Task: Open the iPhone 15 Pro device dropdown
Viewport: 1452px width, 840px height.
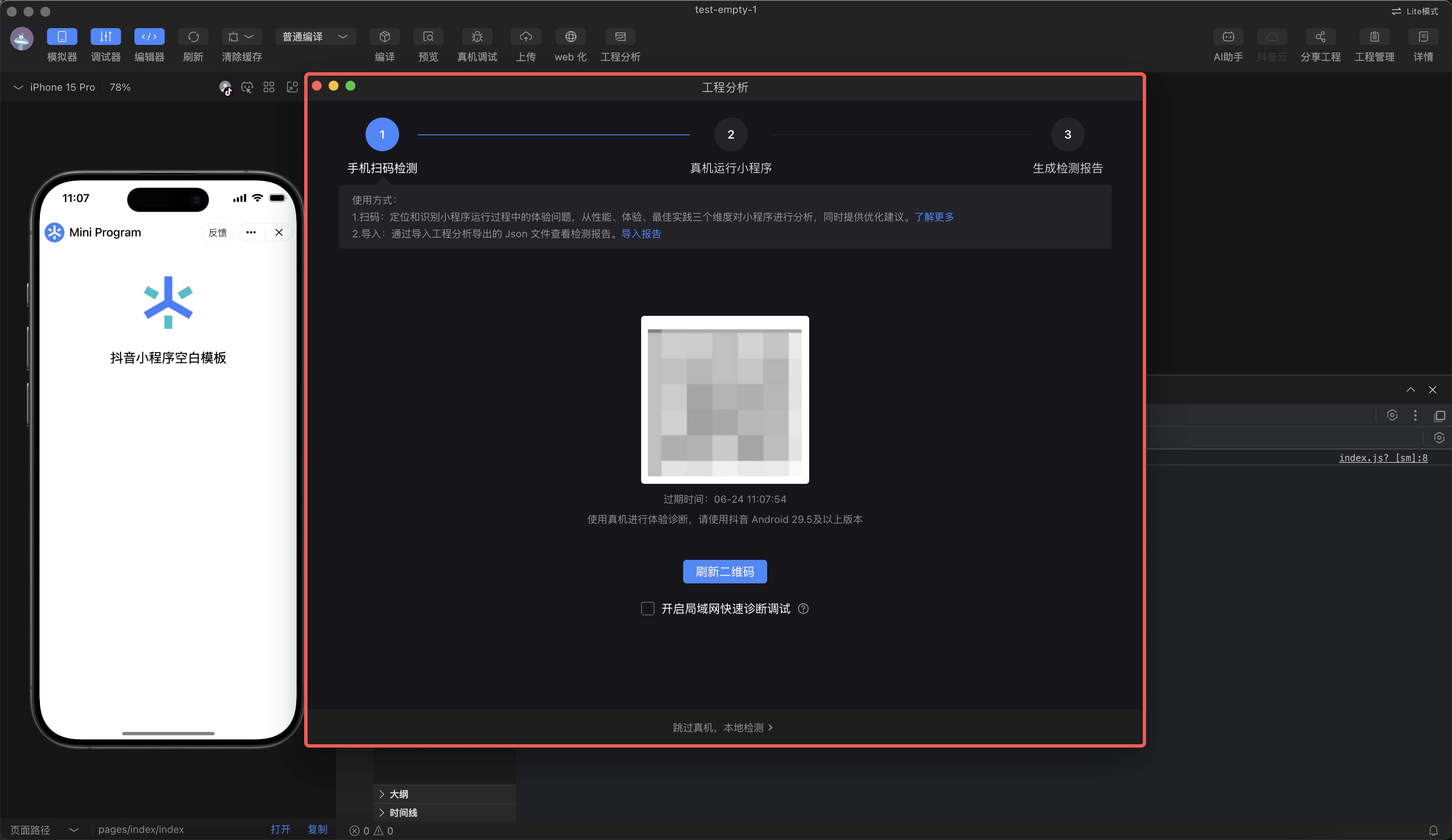Action: [55, 87]
